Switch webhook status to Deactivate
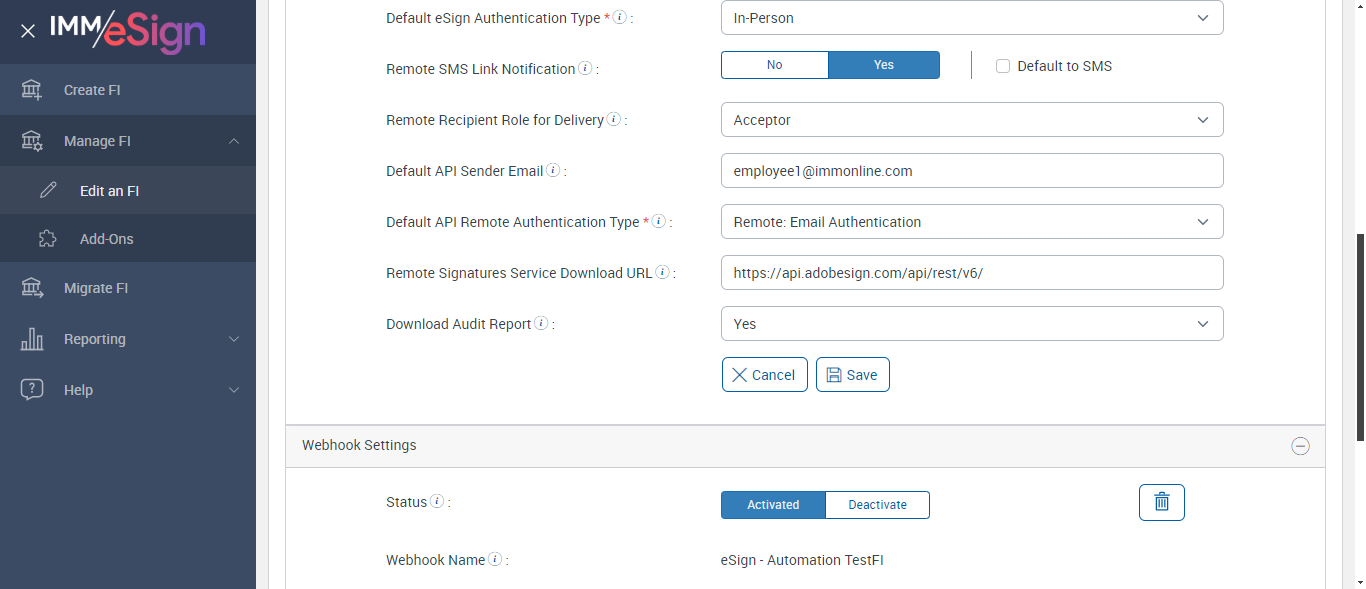This screenshot has width=1366, height=589. point(877,505)
